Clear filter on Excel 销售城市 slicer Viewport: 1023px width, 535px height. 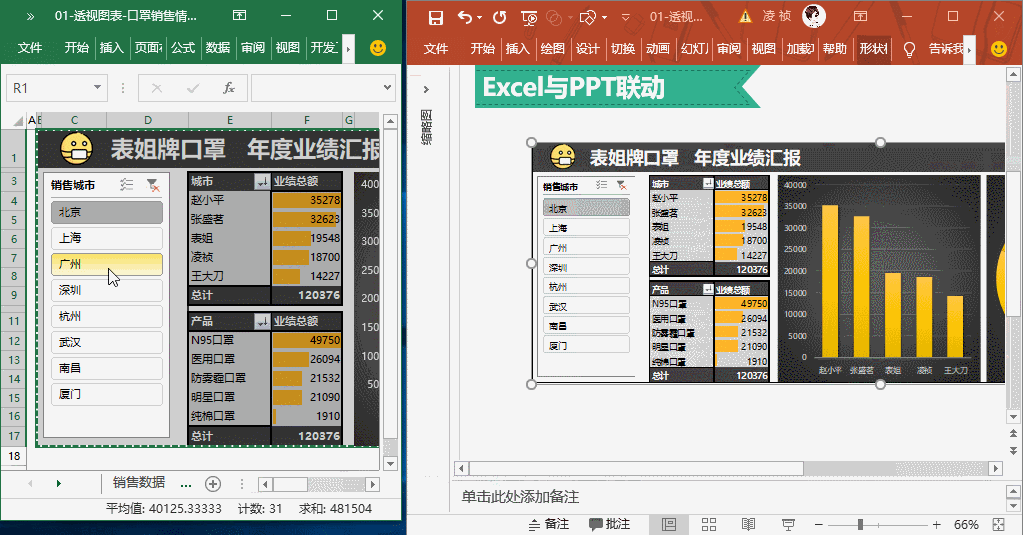(153, 185)
